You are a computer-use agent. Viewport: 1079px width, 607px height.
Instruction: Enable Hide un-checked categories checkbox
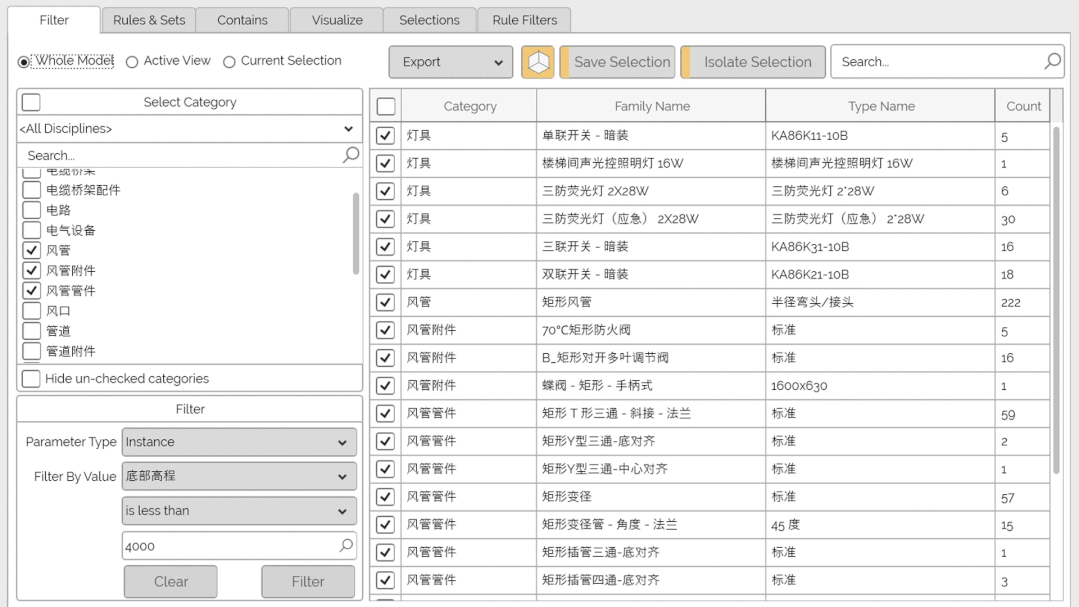pos(32,379)
